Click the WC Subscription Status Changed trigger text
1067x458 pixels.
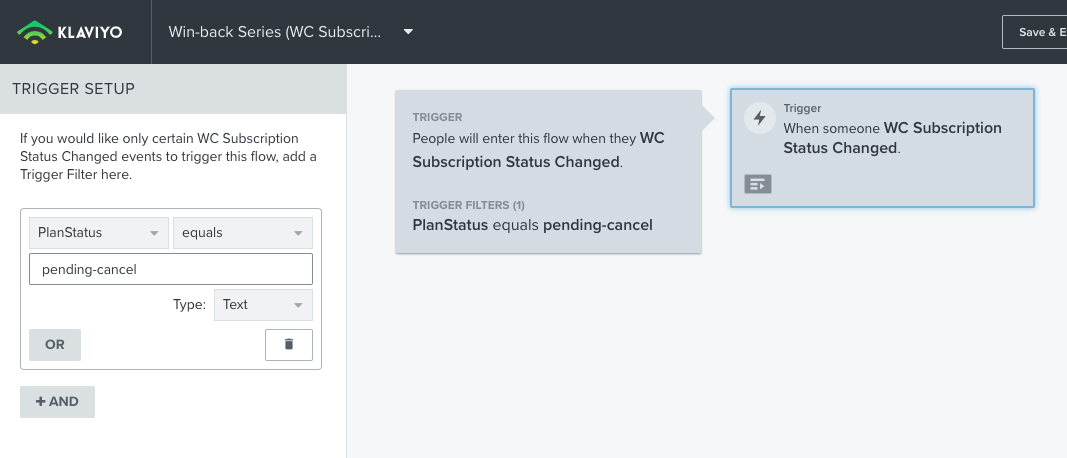pos(893,138)
